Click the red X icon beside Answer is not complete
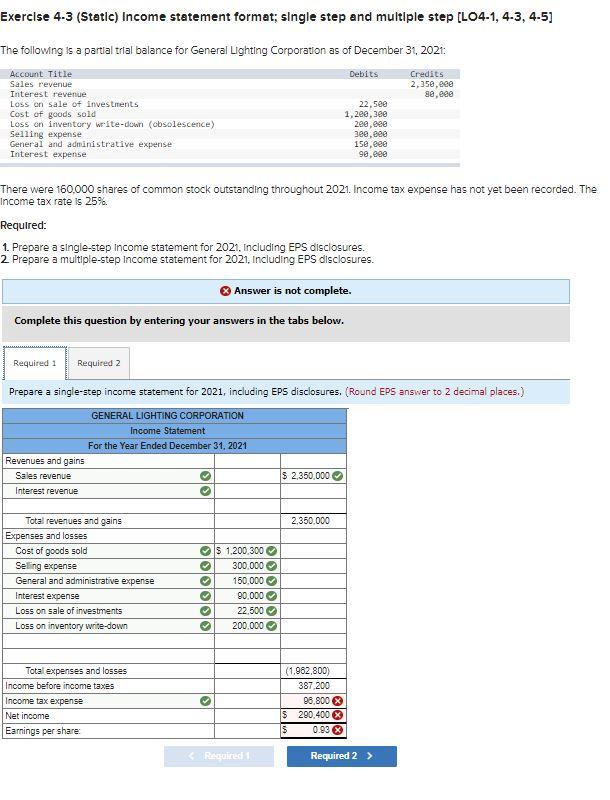This screenshot has width=610, height=800. (x=225, y=291)
